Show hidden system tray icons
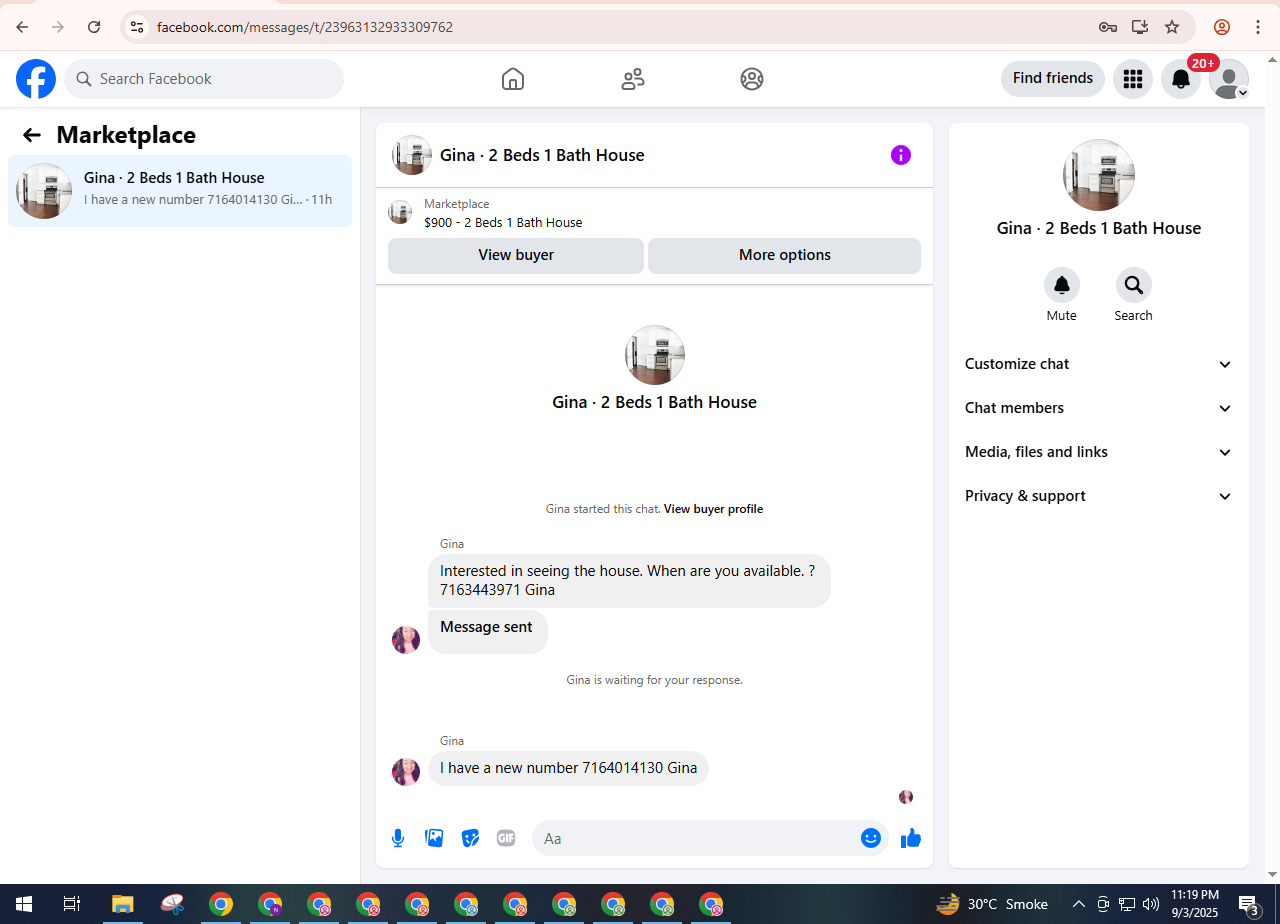Screen dimensions: 1280x924 click(1080, 904)
